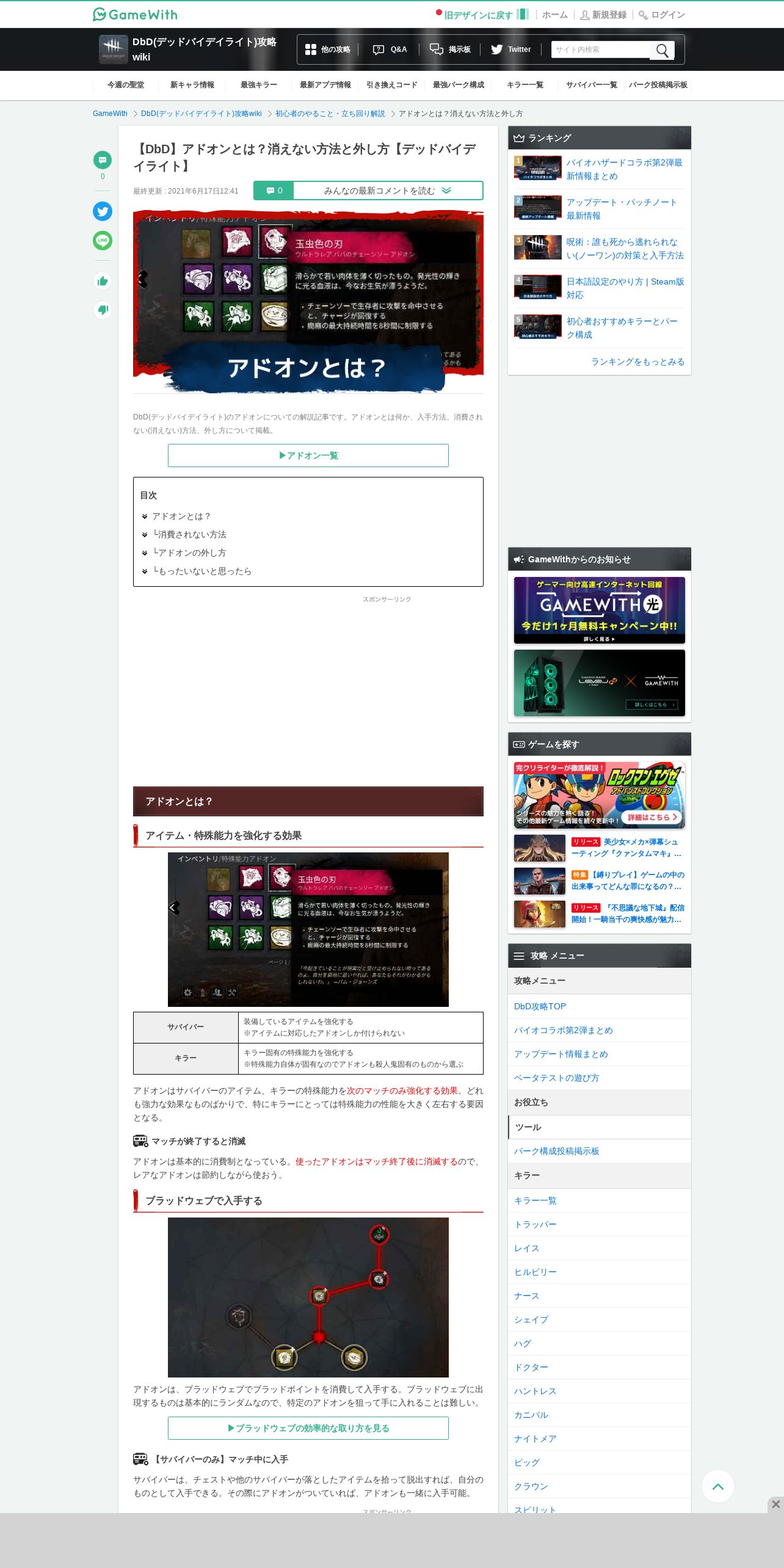Click ホーム in top bar
Viewport: 784px width, 1568px height.
point(555,15)
